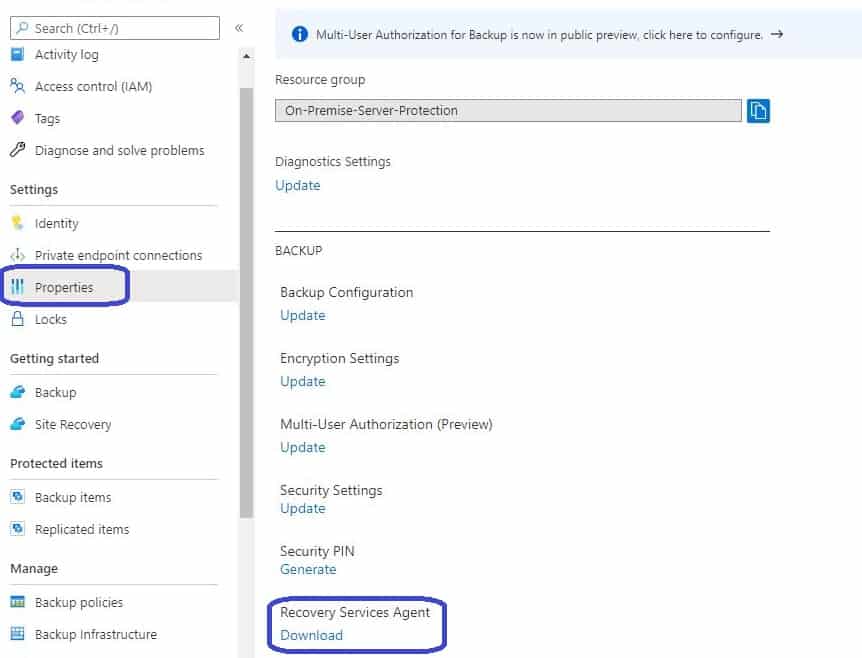
Task: Focus the sidebar Search field
Action: [x=115, y=28]
